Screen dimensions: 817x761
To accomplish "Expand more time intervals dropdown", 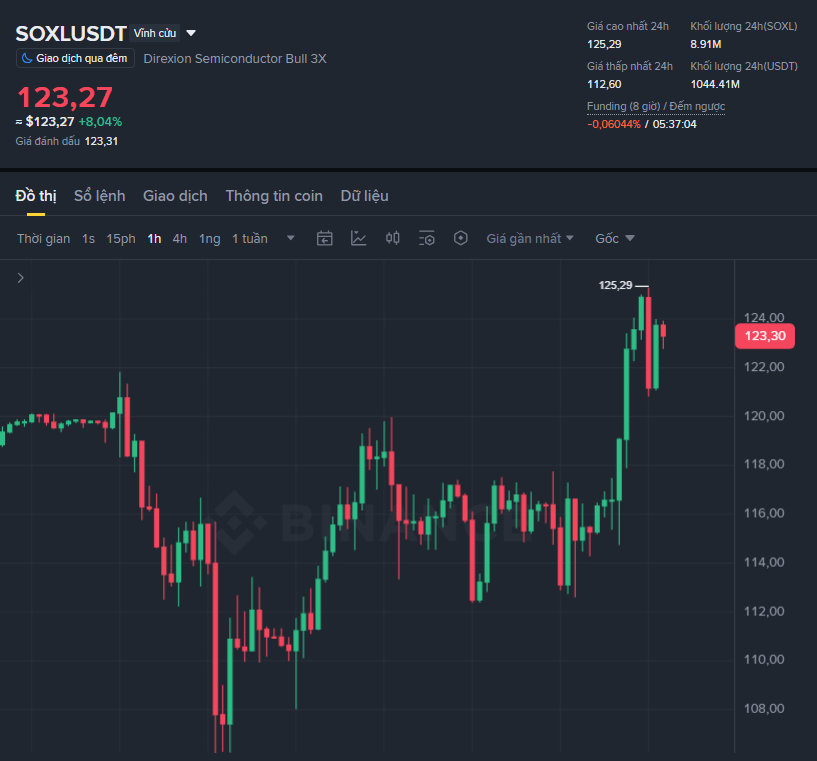I will tap(291, 238).
